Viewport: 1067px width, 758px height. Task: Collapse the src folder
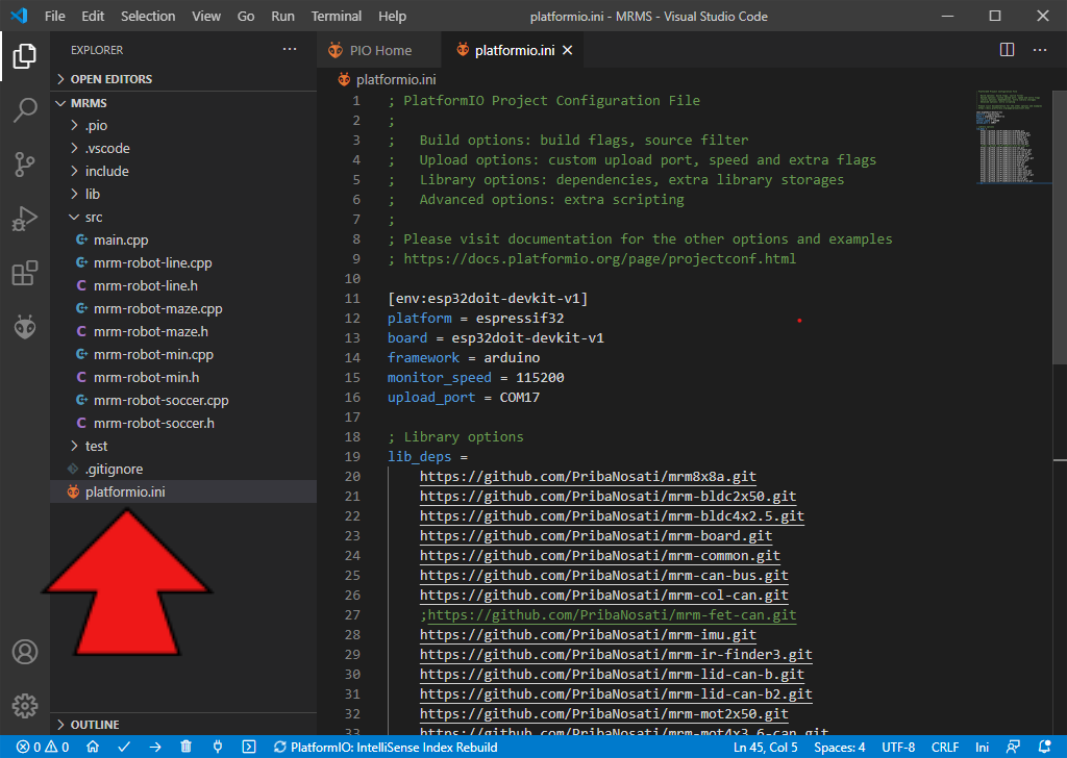tap(93, 217)
